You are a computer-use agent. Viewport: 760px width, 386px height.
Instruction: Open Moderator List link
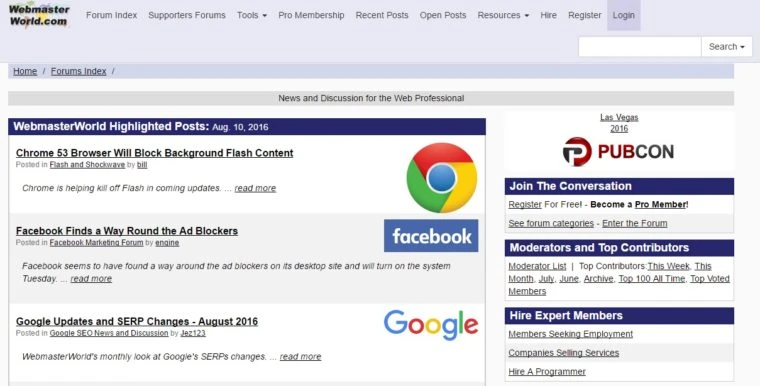point(537,266)
